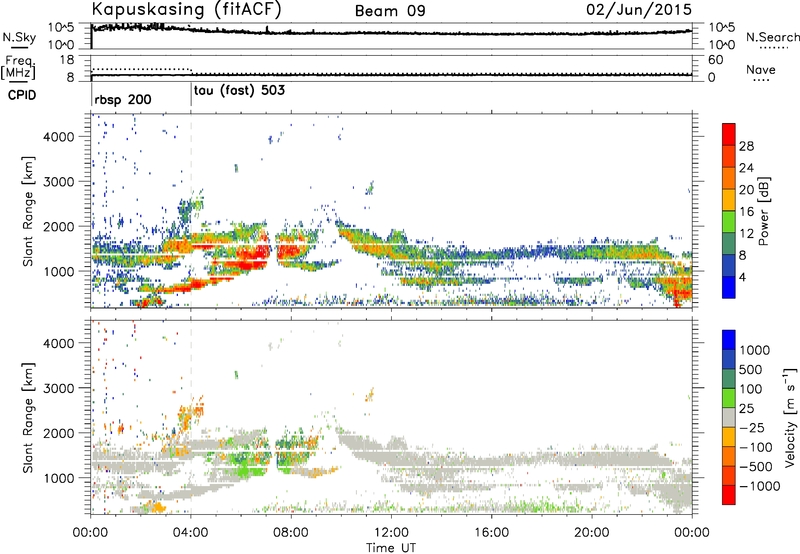This screenshot has width=800, height=554.
Task: Click the '12:00' time axis tick label
Action: (x=391, y=533)
